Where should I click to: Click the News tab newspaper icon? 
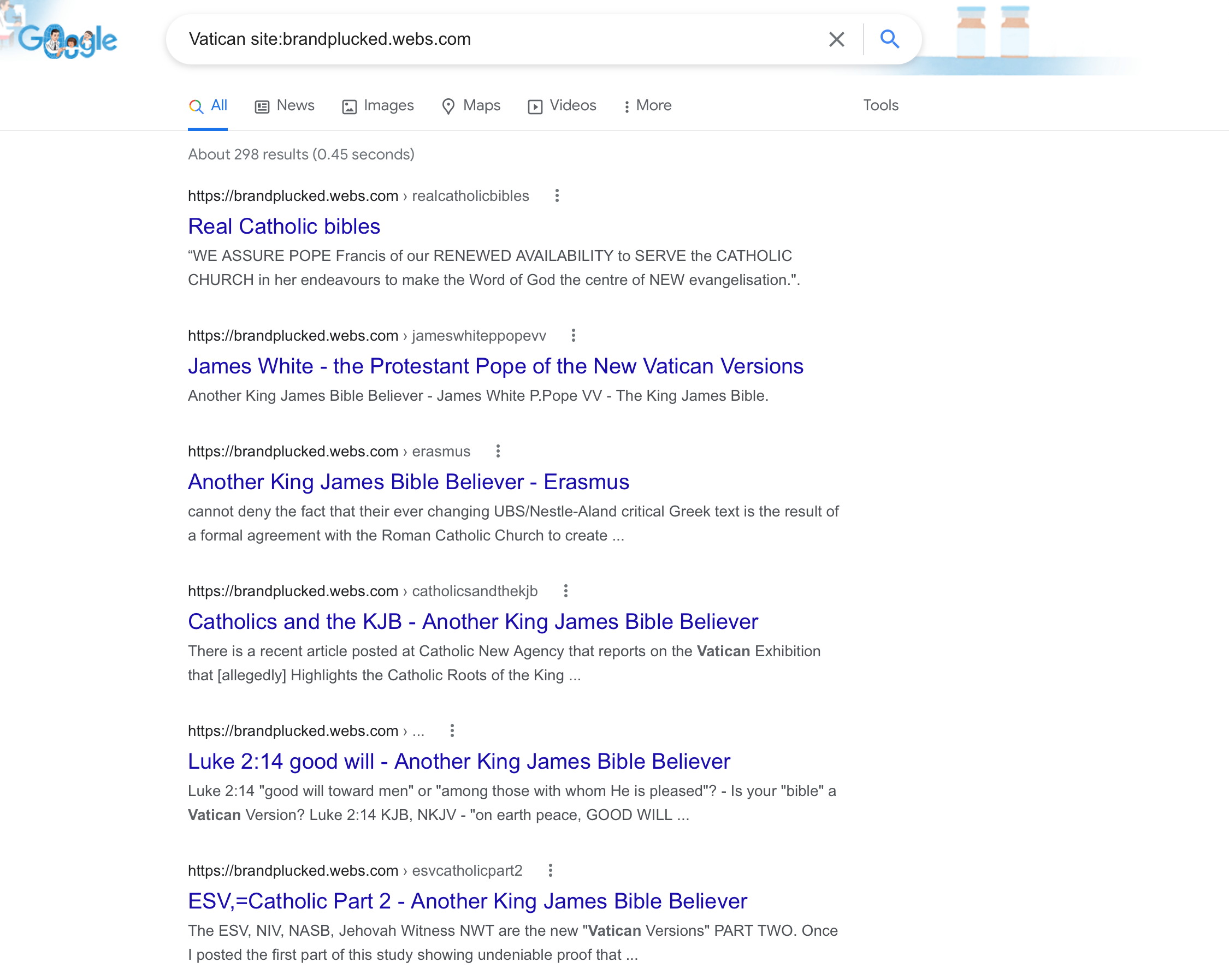262,106
